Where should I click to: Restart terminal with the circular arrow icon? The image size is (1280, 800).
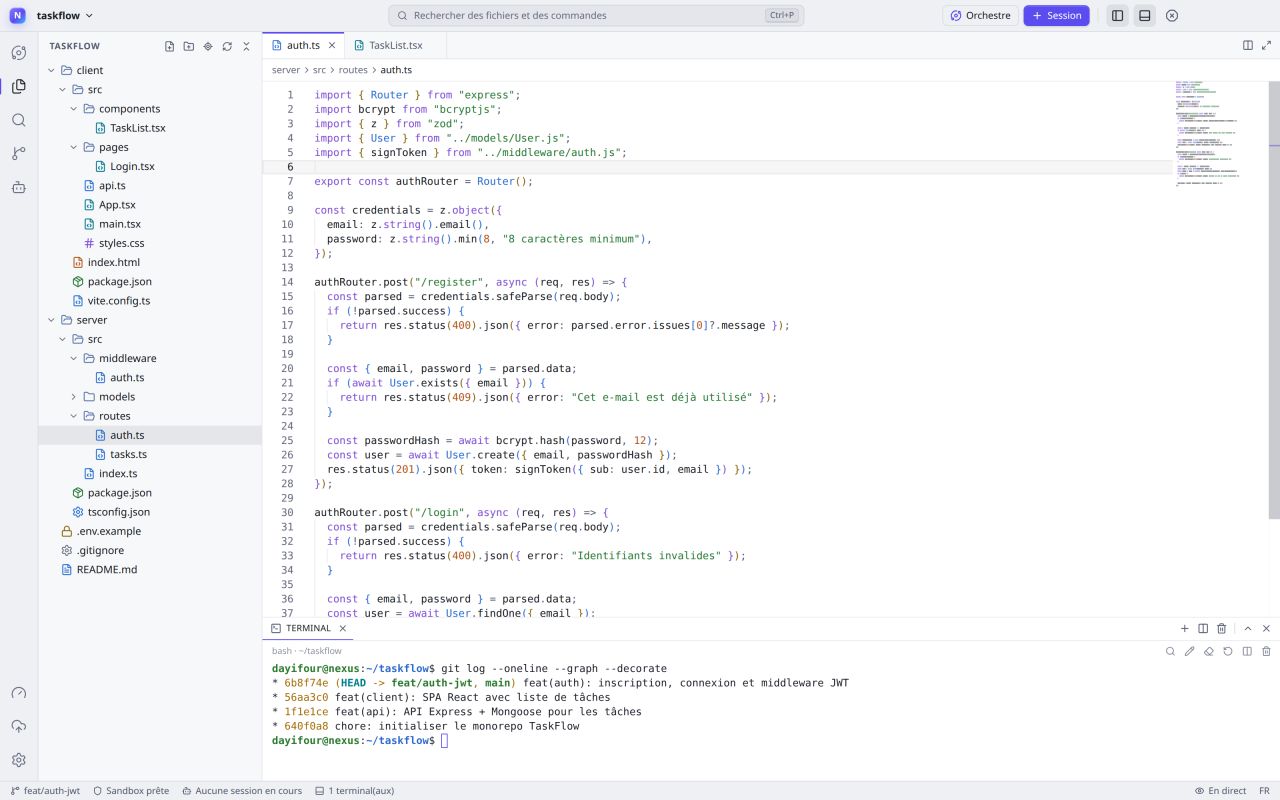(1228, 651)
